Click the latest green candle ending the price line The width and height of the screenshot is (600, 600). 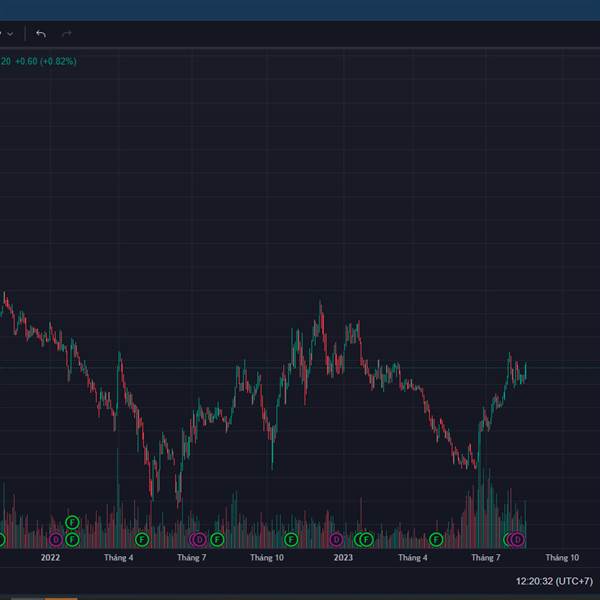pyautogui.click(x=526, y=371)
